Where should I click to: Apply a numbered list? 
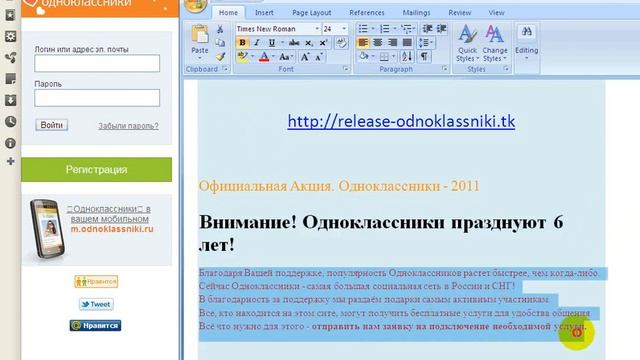[384, 29]
